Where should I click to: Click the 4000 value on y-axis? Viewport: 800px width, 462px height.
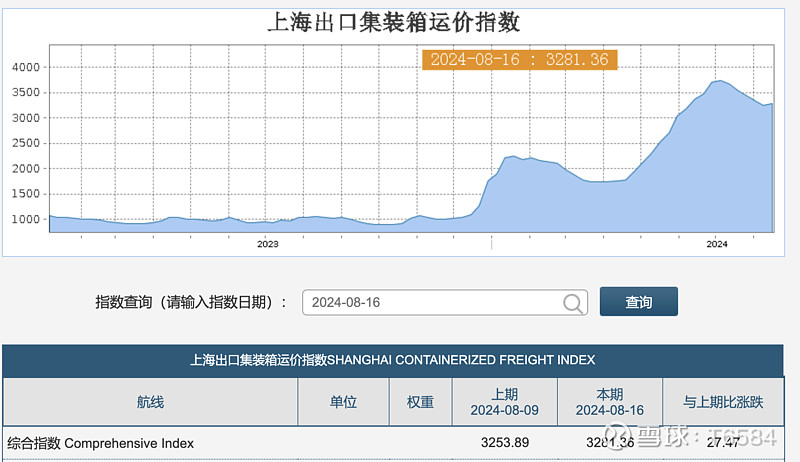tap(26, 67)
